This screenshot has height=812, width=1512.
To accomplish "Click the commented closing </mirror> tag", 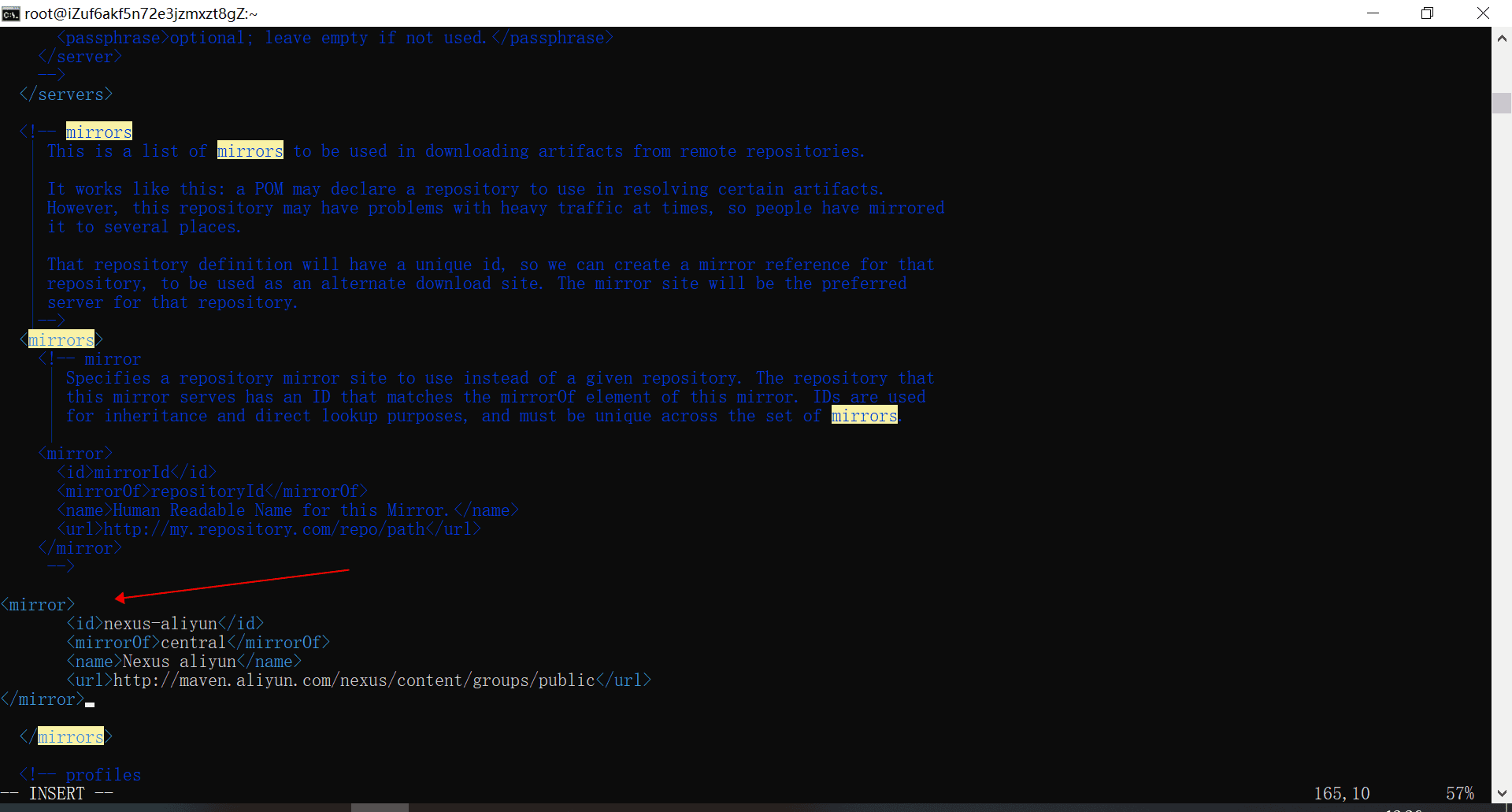I will tap(80, 548).
